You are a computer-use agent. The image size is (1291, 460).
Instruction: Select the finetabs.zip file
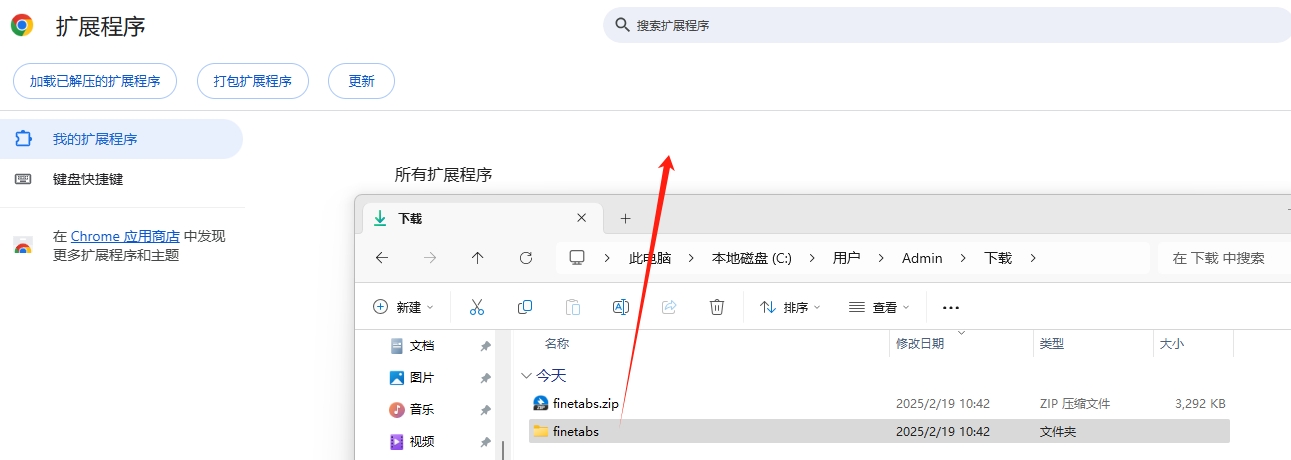tap(586, 403)
